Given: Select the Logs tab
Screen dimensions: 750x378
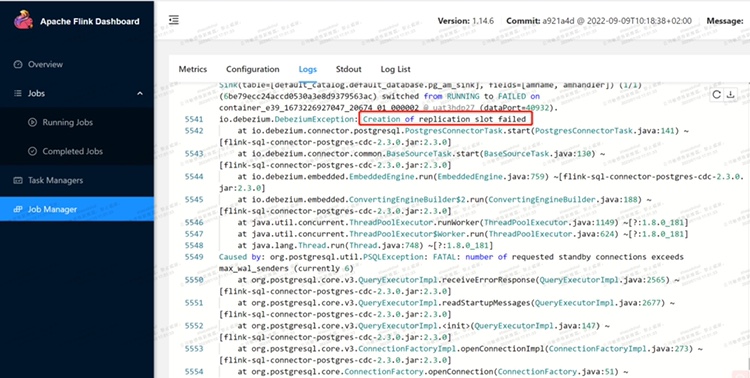Looking at the screenshot, I should coord(308,69).
